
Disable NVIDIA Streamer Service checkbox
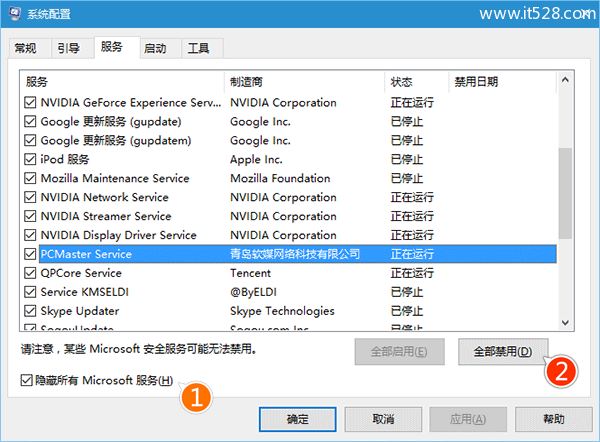[30, 216]
